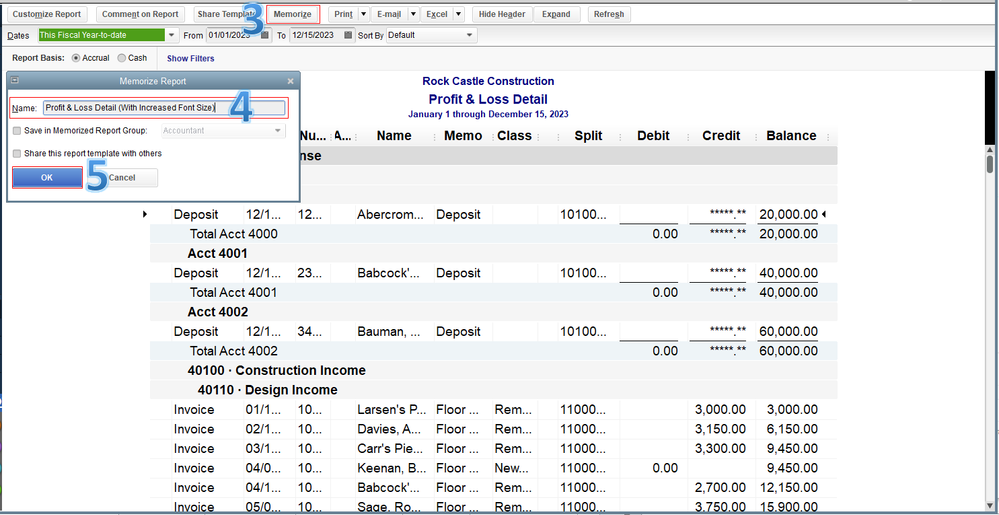Click Comment on Report

(x=140, y=14)
